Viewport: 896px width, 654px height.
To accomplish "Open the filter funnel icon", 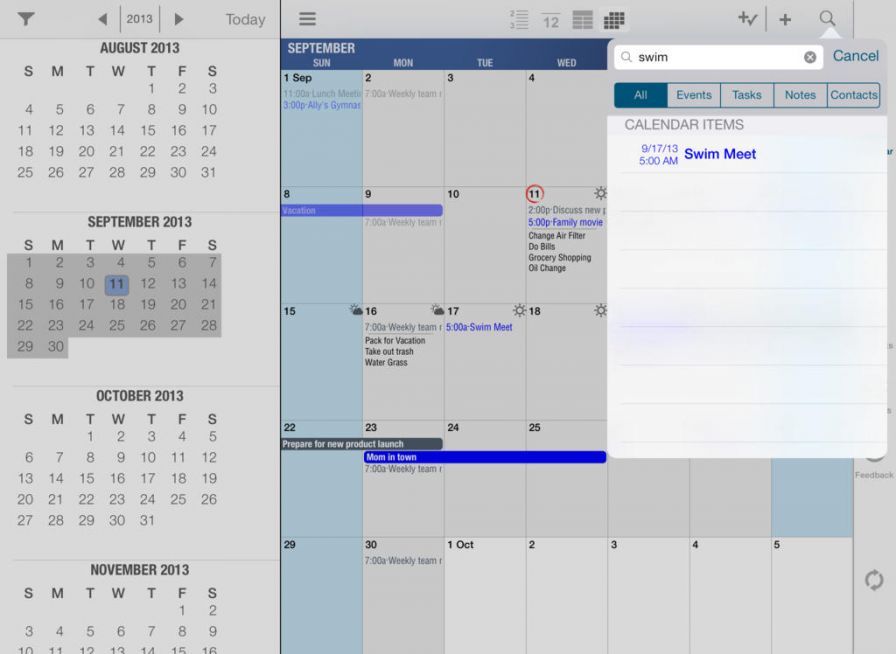I will click(26, 19).
